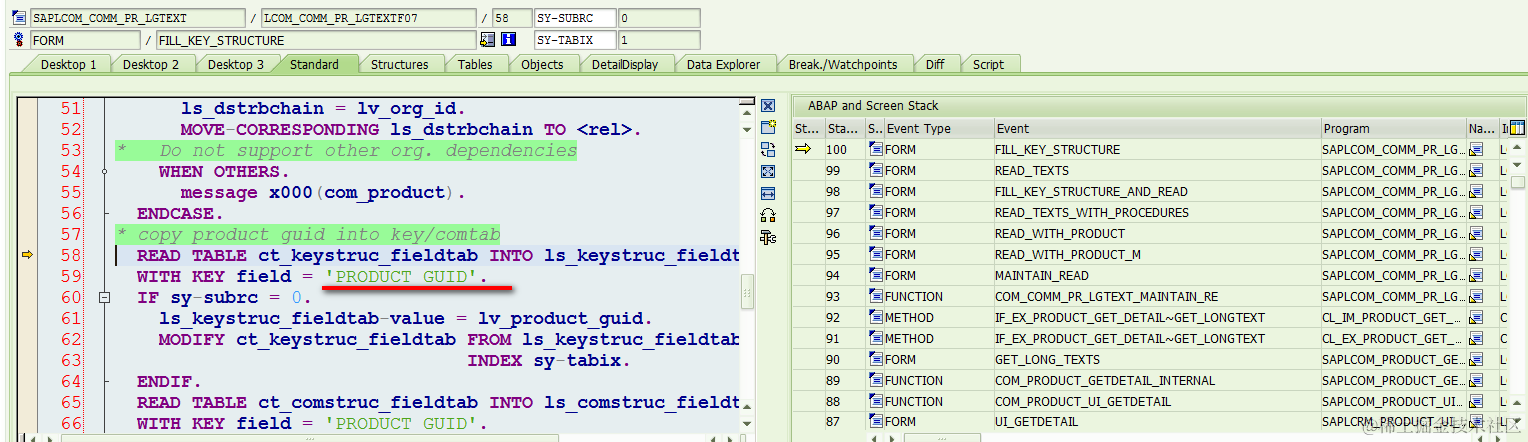Click the source icon in stack row 90

pos(876,359)
